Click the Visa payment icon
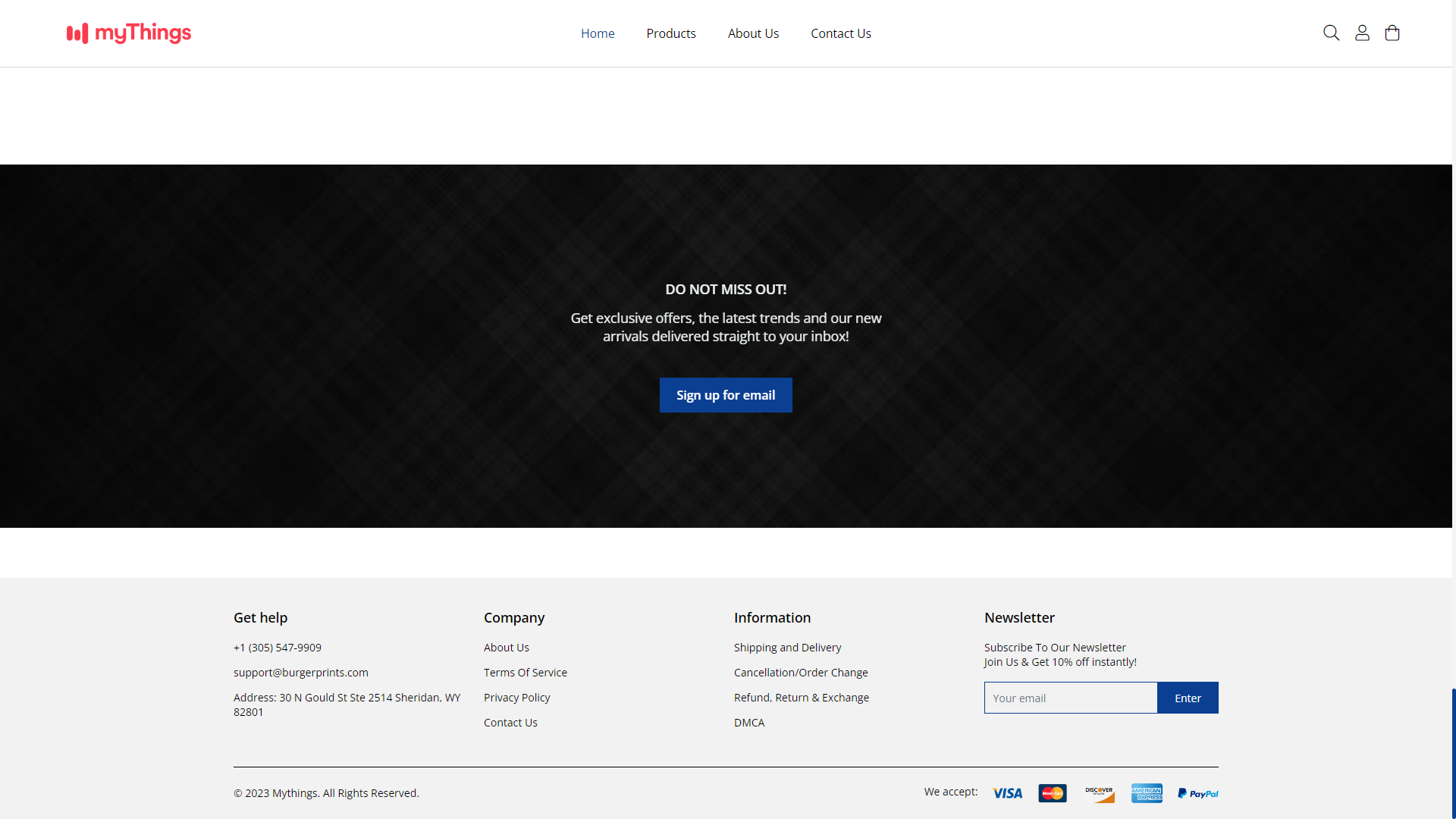 tap(1007, 793)
